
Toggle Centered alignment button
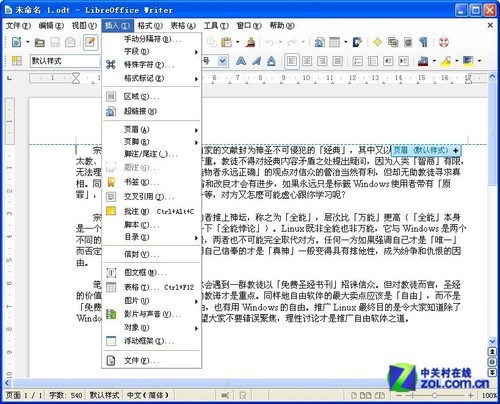307,61
